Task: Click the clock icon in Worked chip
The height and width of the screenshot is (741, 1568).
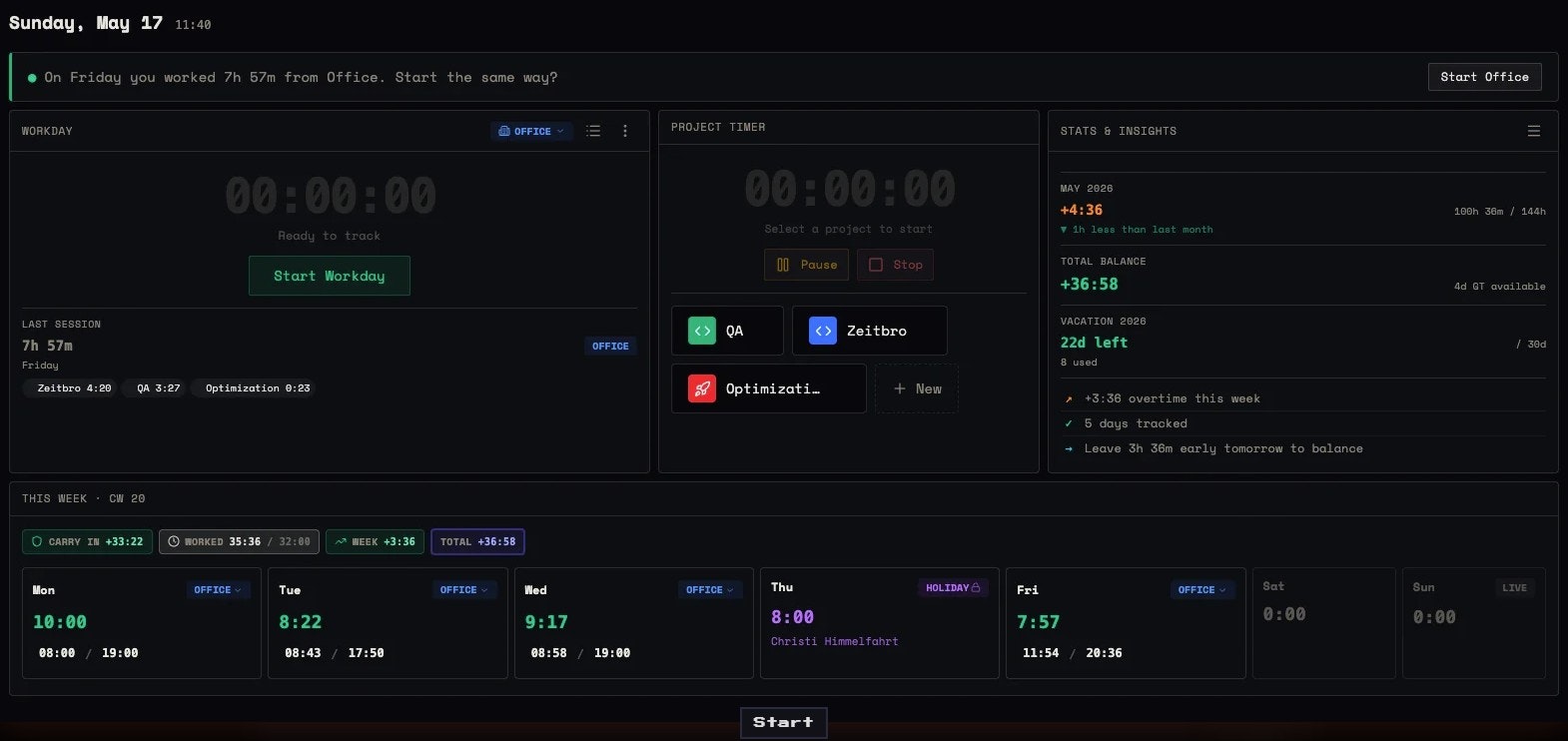Action: [x=174, y=541]
